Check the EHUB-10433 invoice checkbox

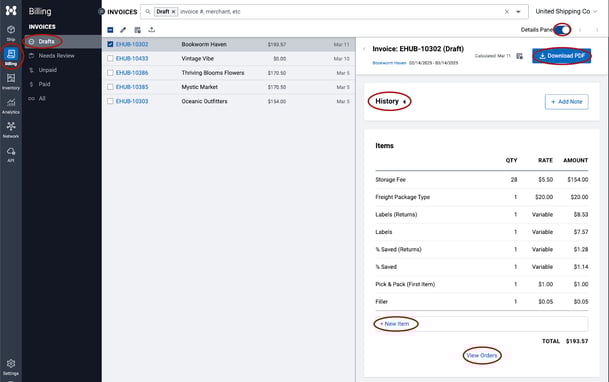click(110, 59)
